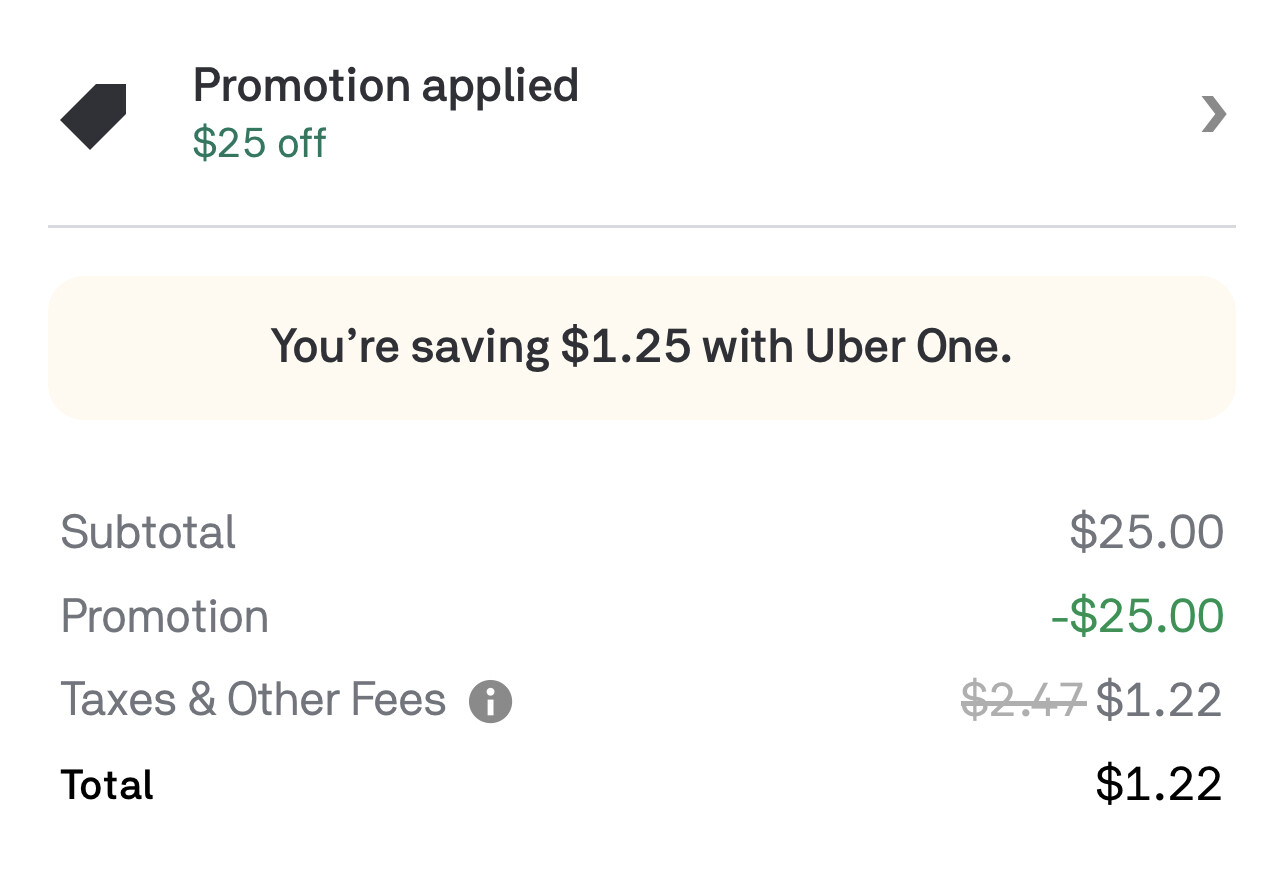Click the black tag glyph near Promotion applied
Image resolution: width=1284 pixels, height=872 pixels.
(93, 113)
